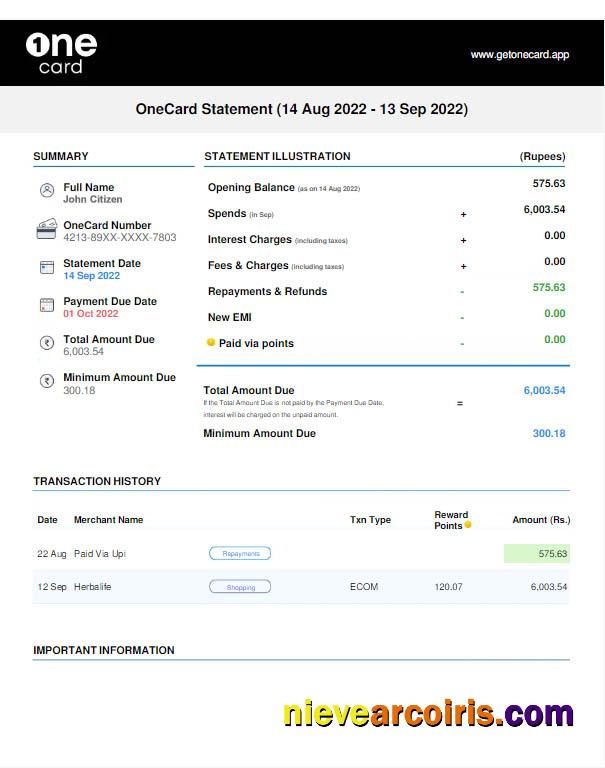Screen dimensions: 605x768
Task: Click the nievearcoiris.com watermark
Action: point(428,713)
